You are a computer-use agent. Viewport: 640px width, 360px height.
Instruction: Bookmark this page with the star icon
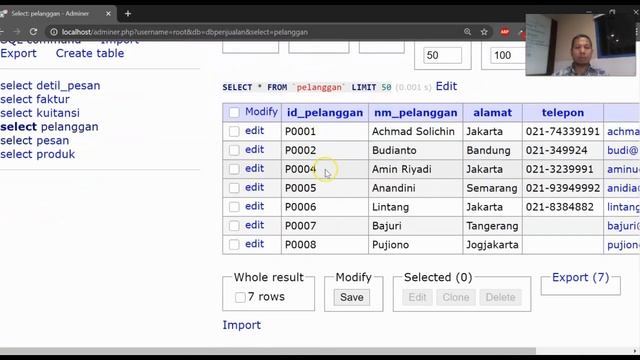(x=484, y=32)
